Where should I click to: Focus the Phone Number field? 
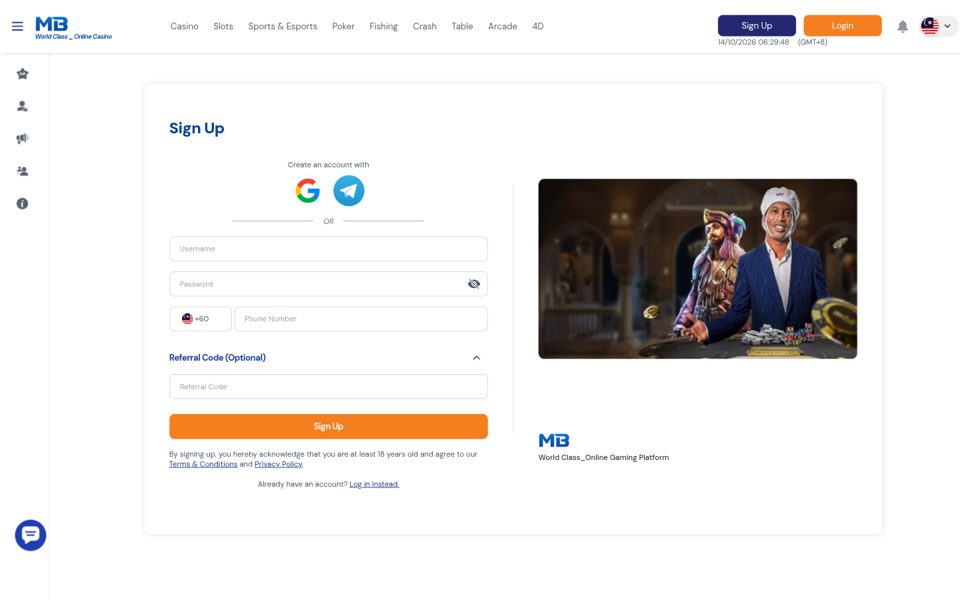361,318
